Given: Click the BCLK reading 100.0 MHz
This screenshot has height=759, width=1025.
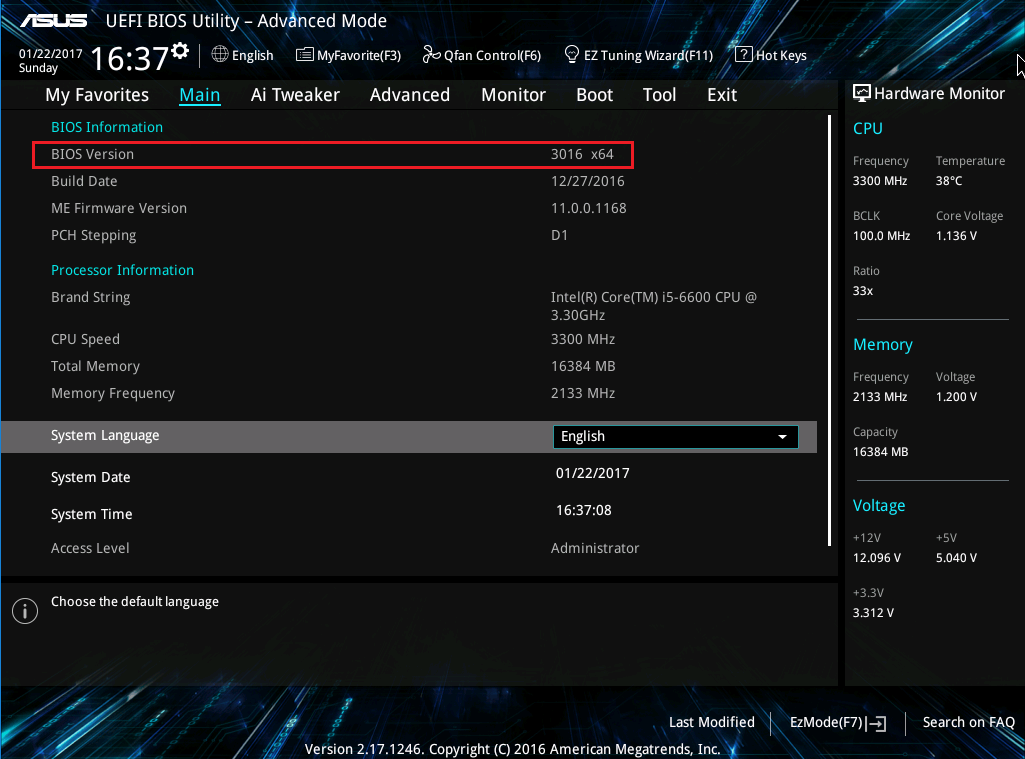Looking at the screenshot, I should point(881,236).
